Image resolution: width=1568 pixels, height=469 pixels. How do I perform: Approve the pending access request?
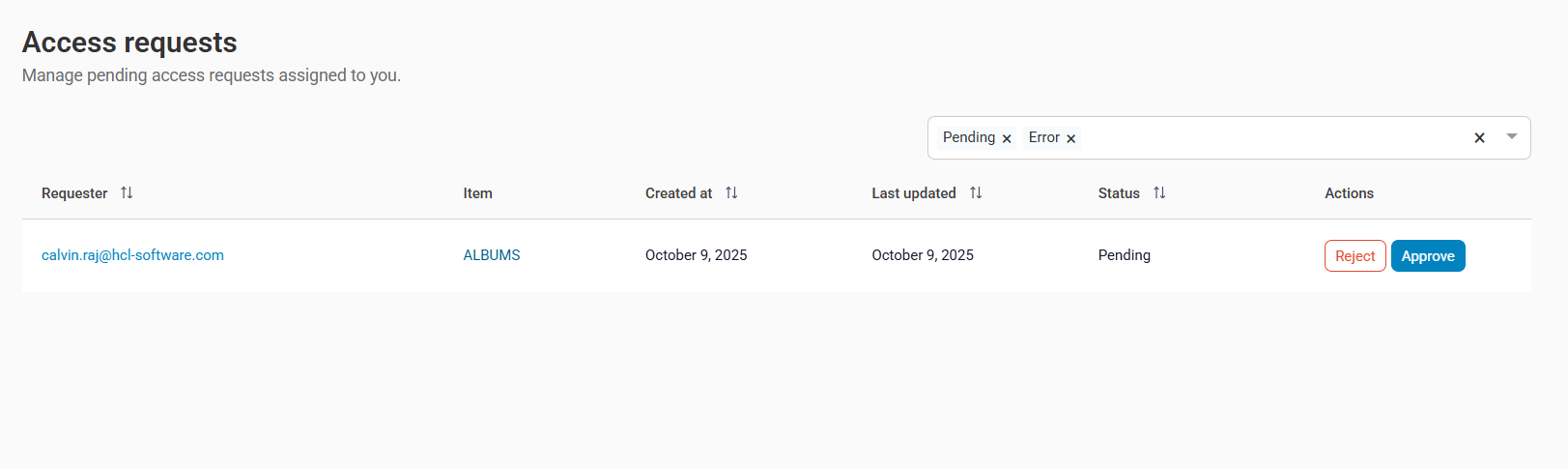tap(1428, 256)
